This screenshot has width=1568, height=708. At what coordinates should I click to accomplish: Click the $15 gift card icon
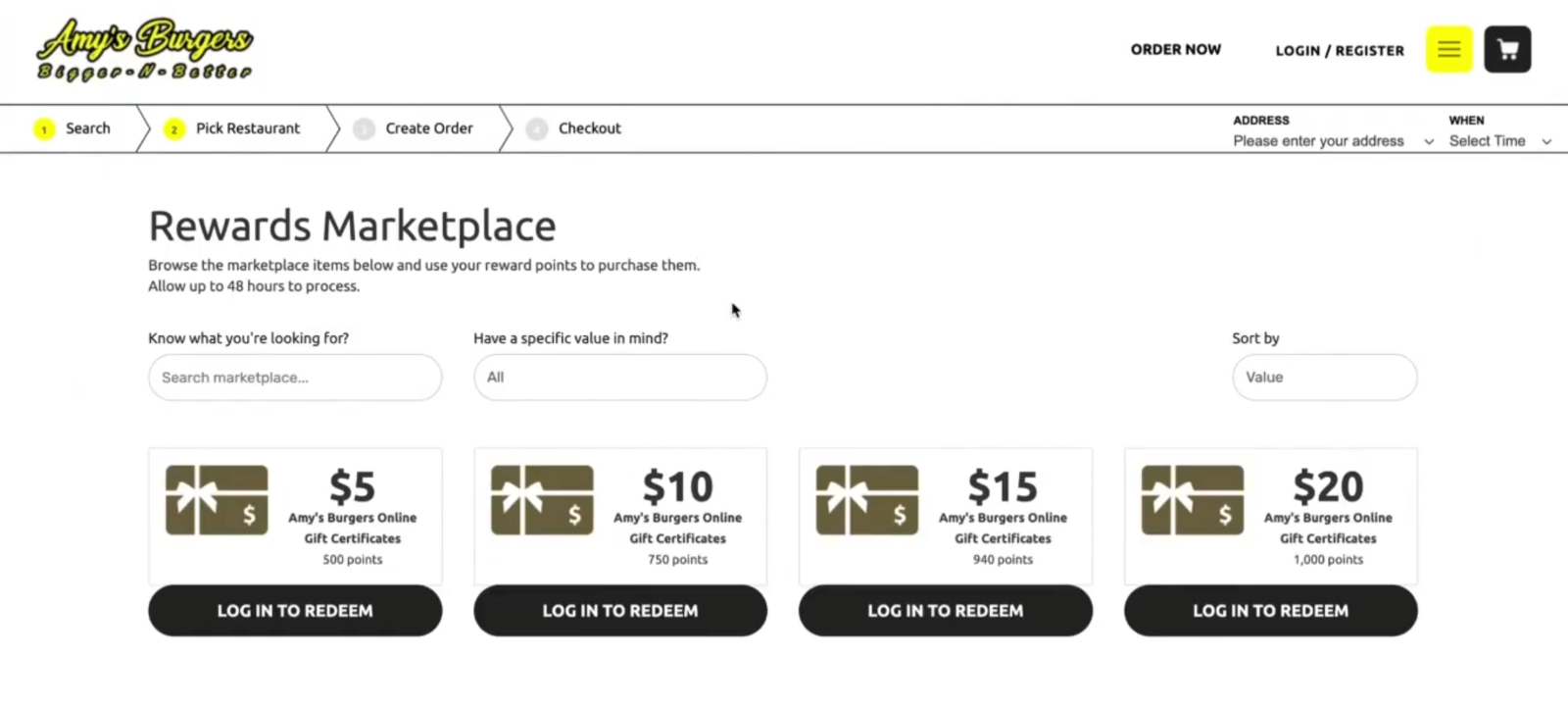[x=867, y=500]
